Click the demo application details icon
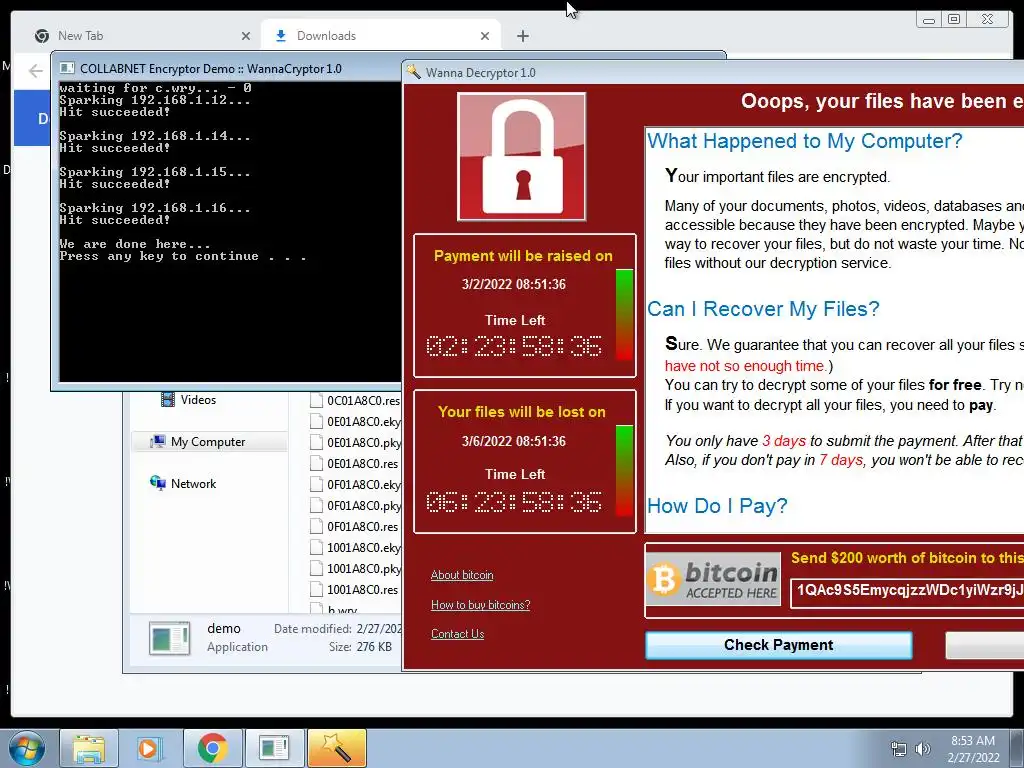 point(169,638)
